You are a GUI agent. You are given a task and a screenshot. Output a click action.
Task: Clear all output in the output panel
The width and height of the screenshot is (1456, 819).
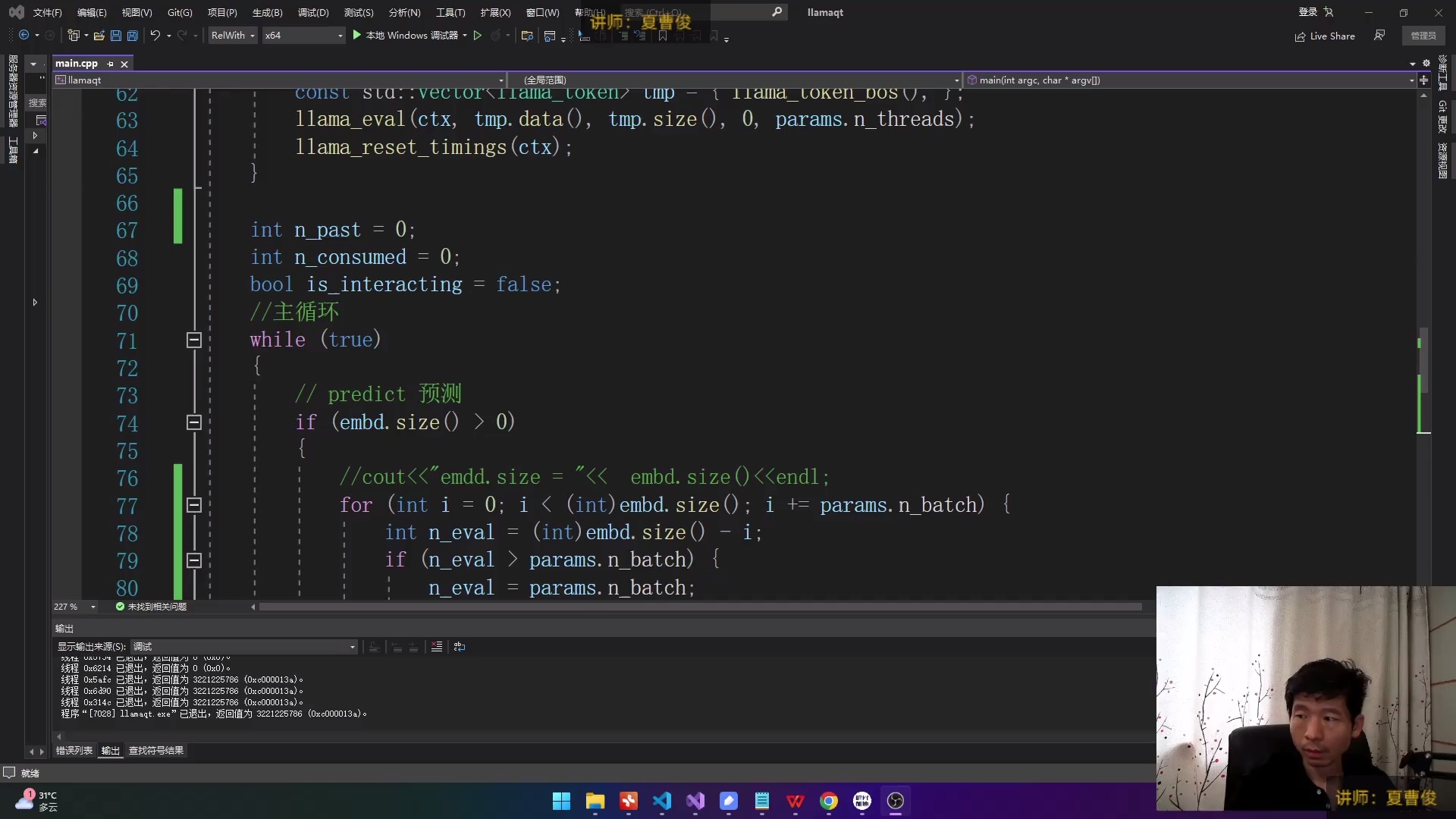[438, 647]
